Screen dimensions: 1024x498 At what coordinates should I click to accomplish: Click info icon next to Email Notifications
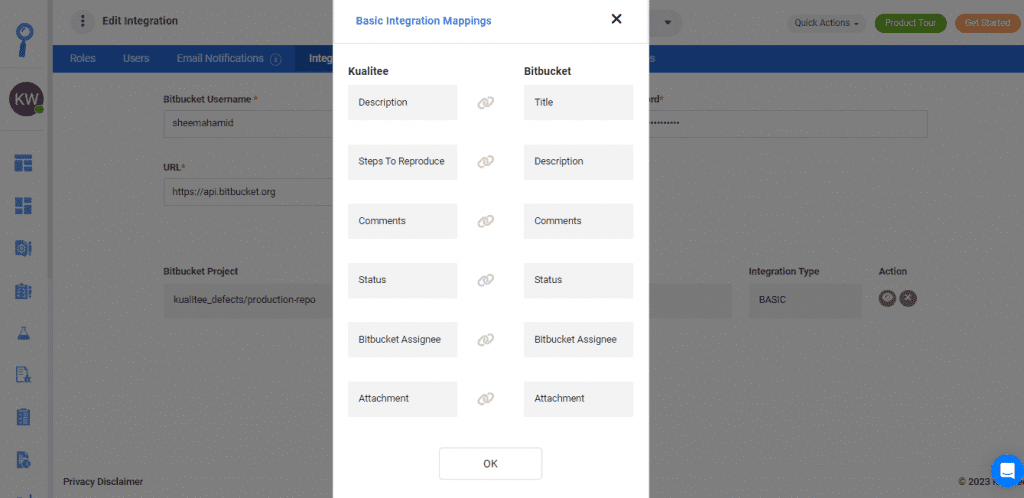tap(276, 59)
